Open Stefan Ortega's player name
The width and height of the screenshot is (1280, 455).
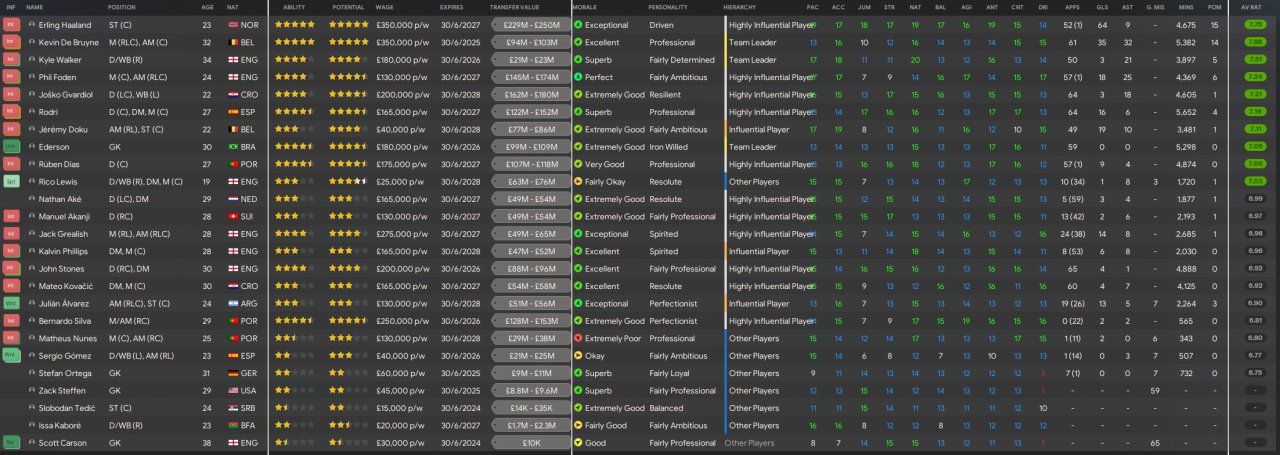[63, 373]
